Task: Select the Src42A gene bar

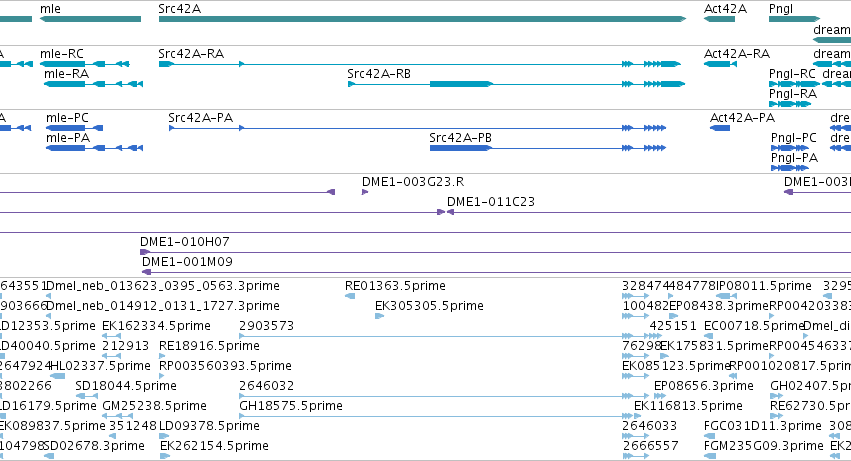Action: [422, 19]
